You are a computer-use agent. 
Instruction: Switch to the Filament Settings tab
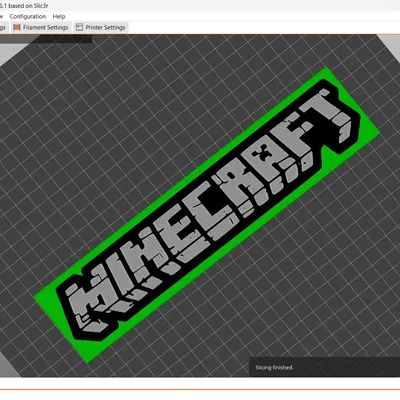41,27
